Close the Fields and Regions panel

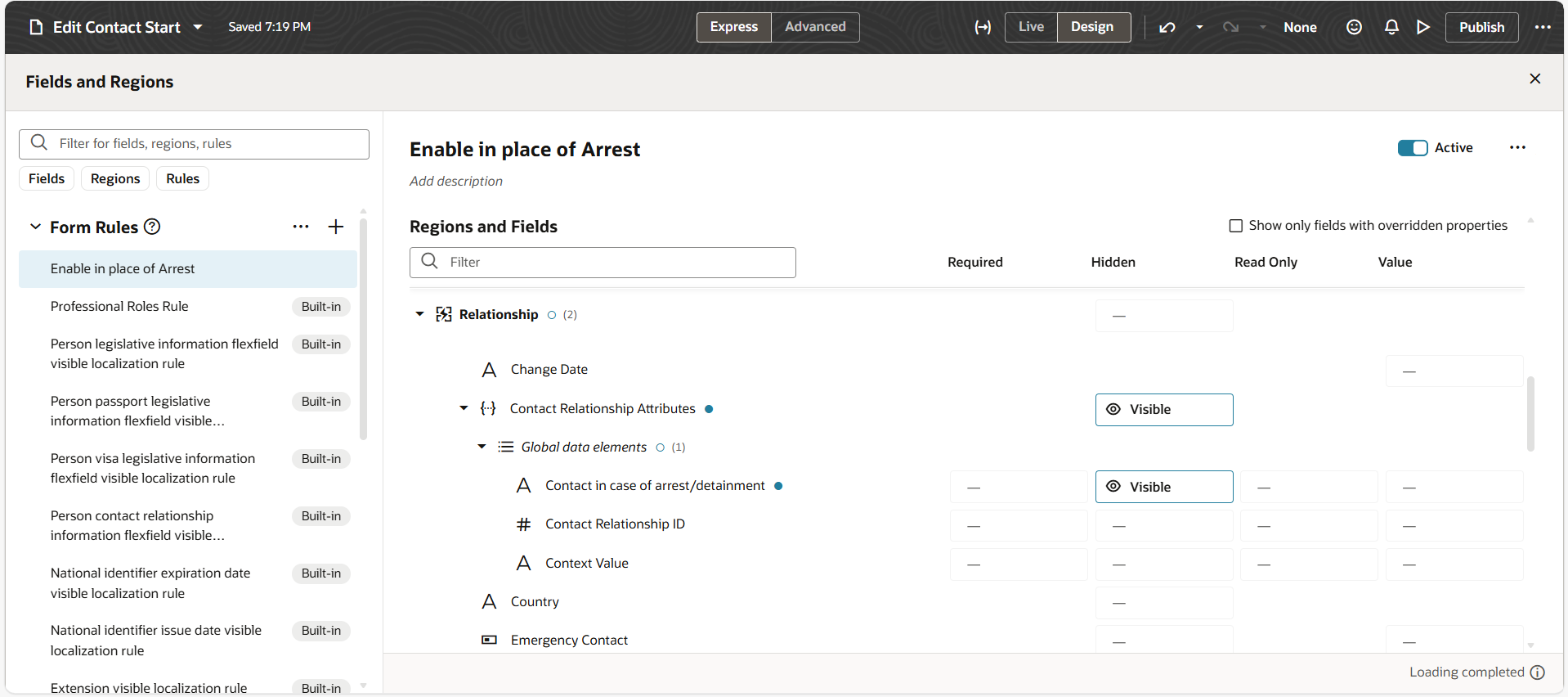click(1535, 79)
